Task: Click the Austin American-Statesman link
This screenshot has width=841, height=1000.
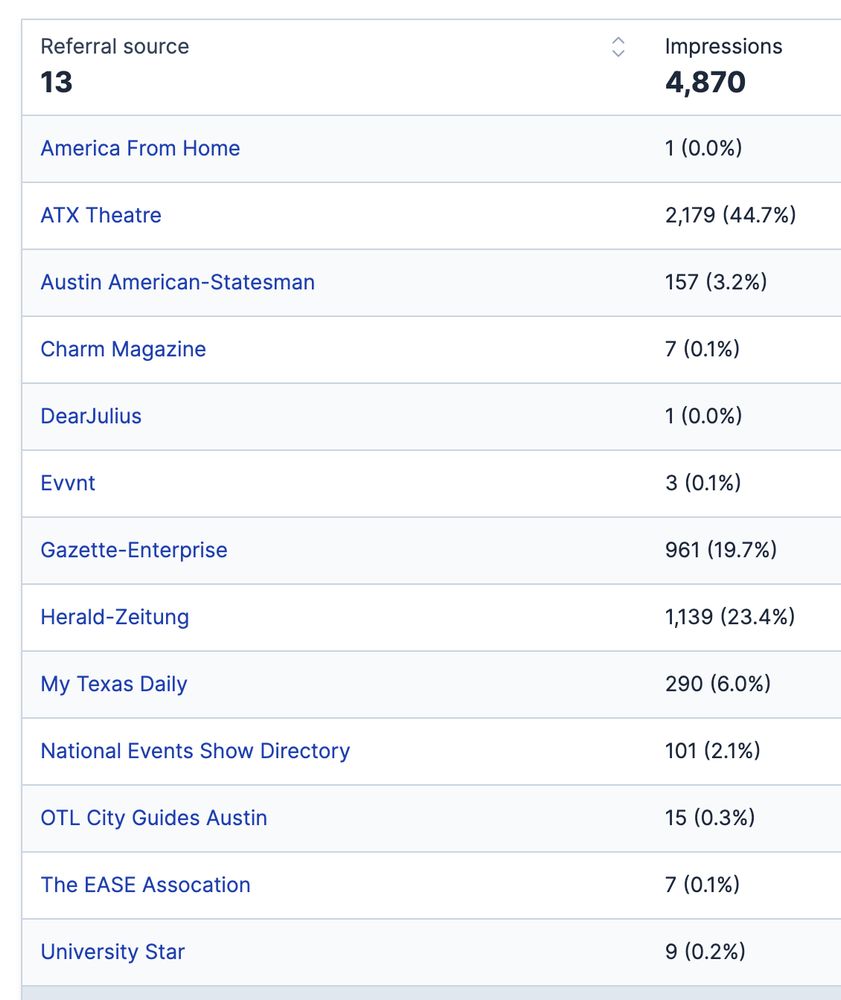Action: [177, 283]
